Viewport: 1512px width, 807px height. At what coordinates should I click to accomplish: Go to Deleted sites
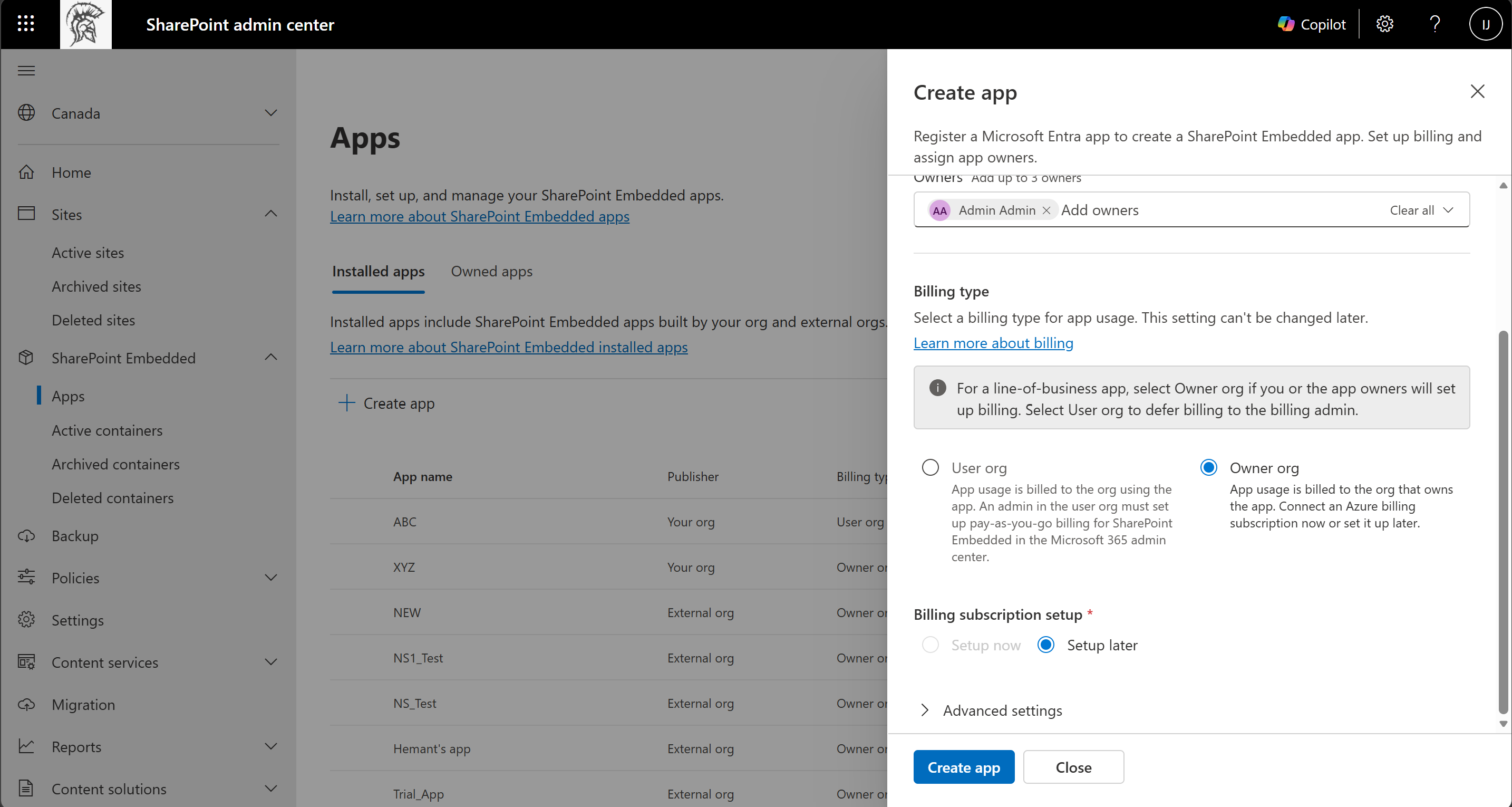point(93,320)
